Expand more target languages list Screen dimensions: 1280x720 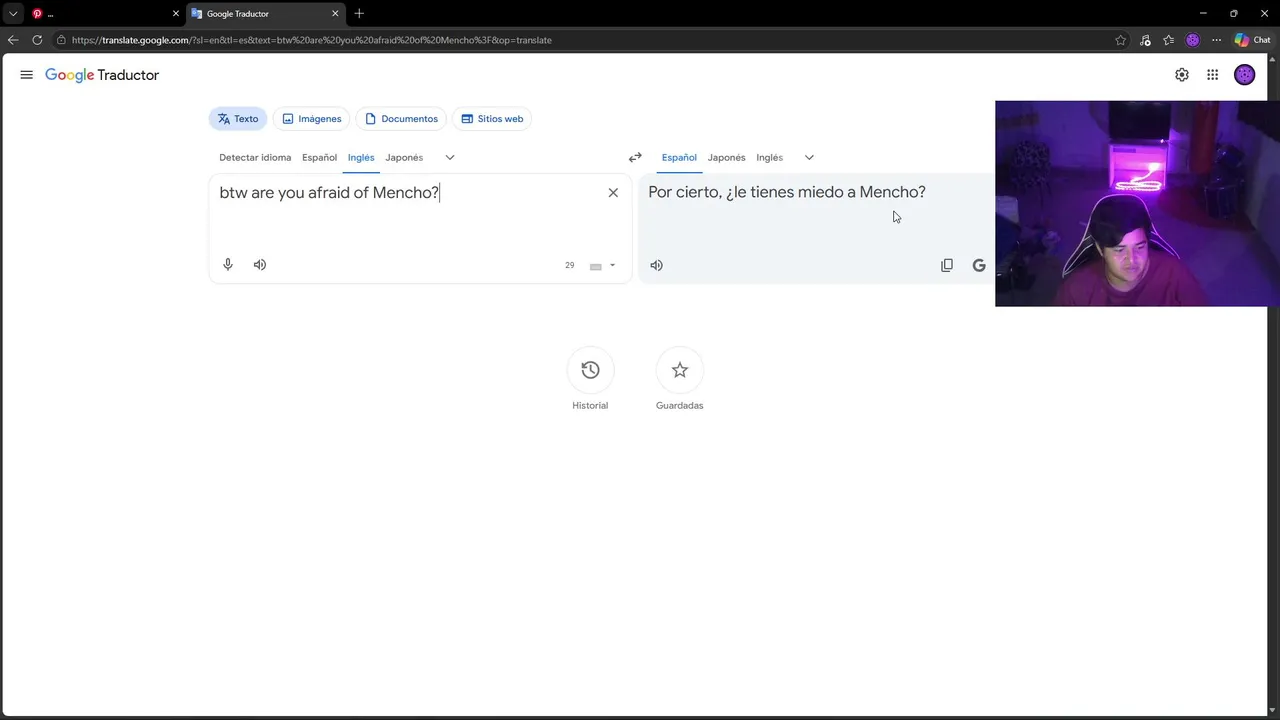809,157
